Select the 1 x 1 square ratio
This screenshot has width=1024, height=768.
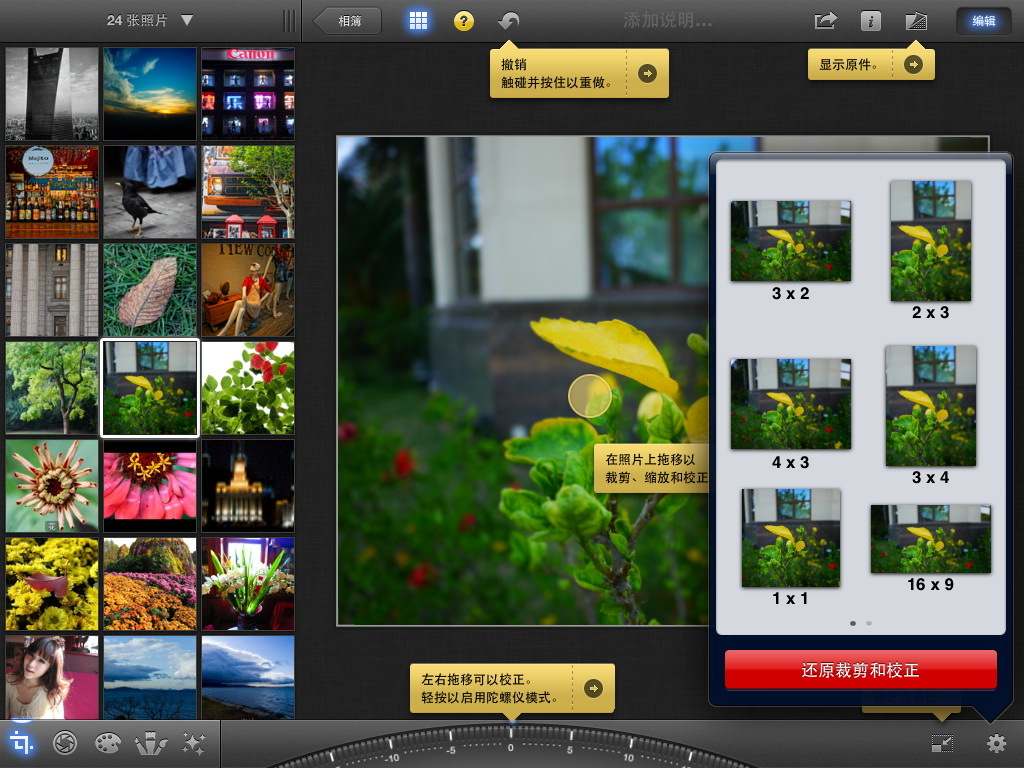(791, 539)
